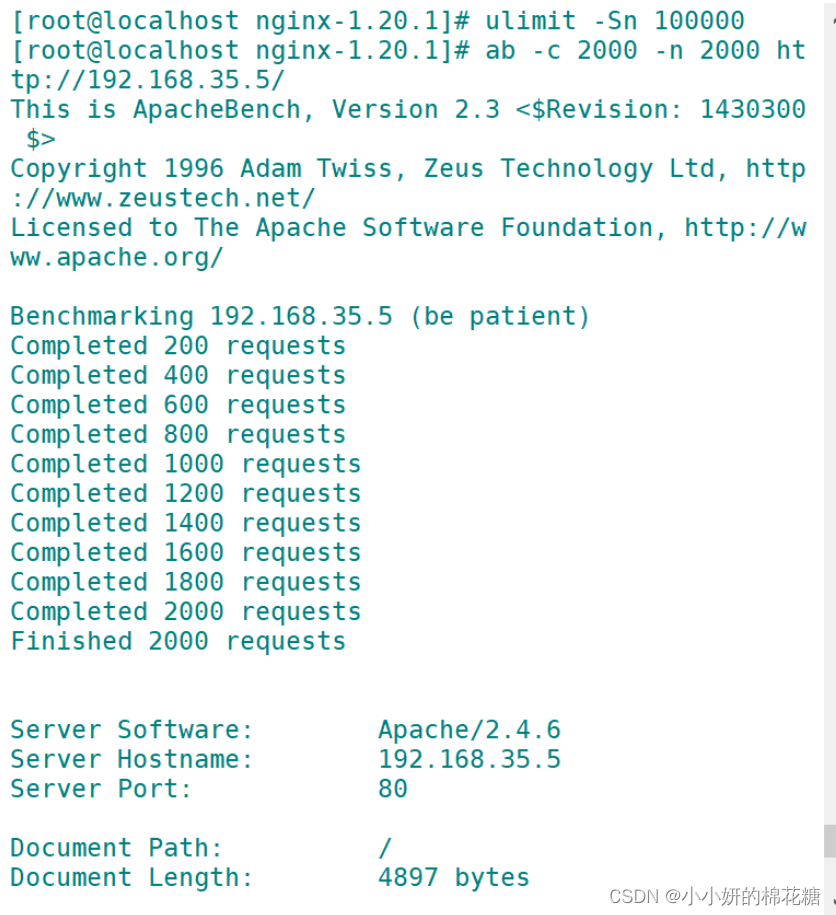
Task: Click the scrollbar down arrow
Action: [x=832, y=903]
